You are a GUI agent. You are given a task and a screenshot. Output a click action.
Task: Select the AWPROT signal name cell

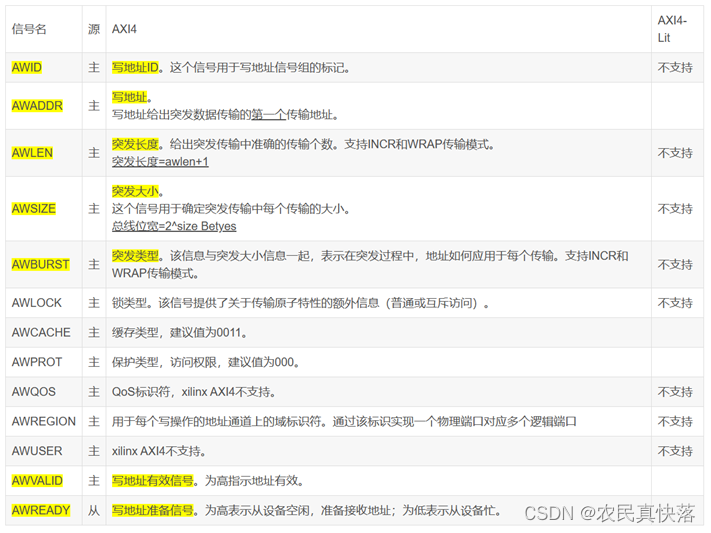36,362
